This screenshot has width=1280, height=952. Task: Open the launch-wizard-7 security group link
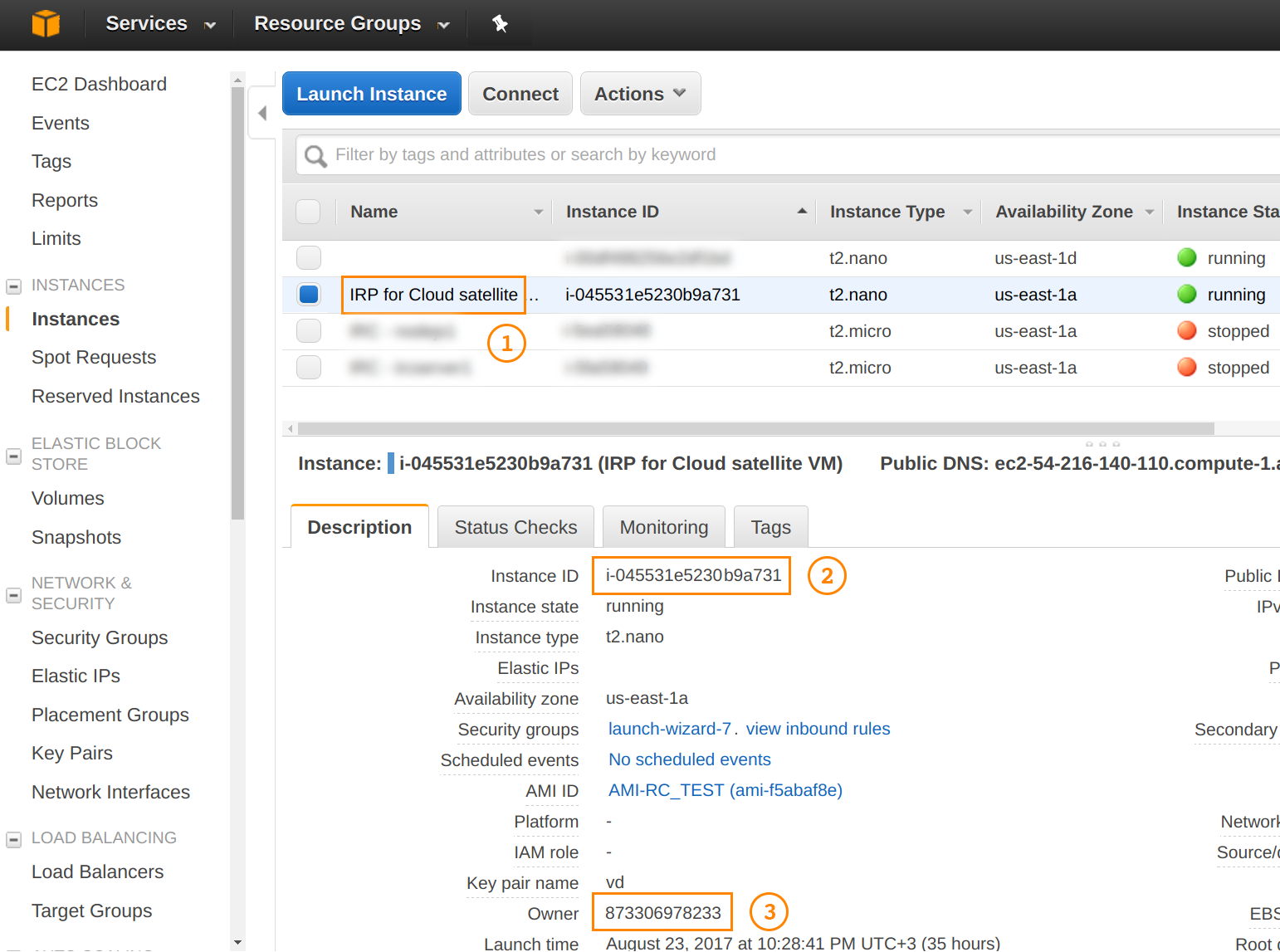tap(670, 729)
